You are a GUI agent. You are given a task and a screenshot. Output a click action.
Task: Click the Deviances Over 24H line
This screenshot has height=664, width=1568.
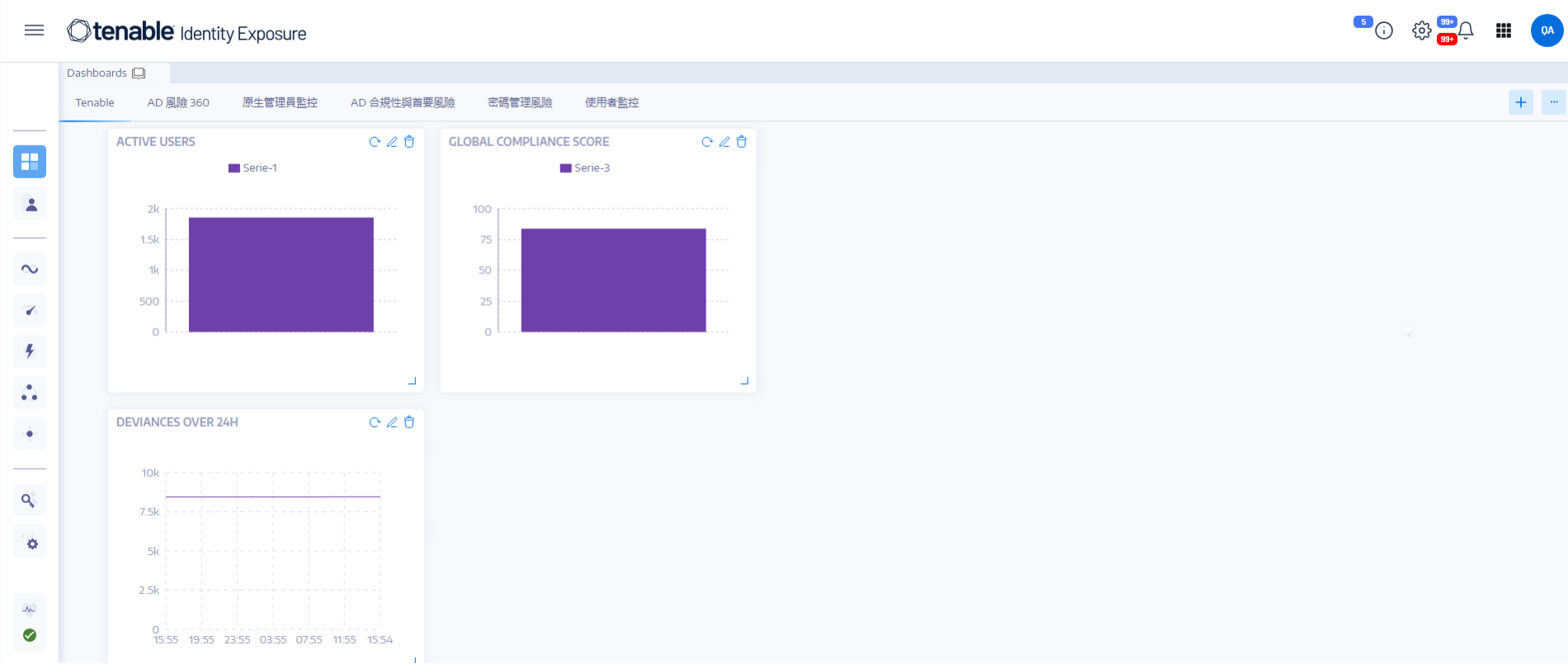point(273,496)
